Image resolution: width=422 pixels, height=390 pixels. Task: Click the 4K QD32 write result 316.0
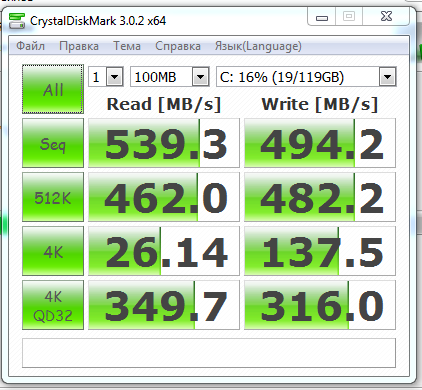320,305
